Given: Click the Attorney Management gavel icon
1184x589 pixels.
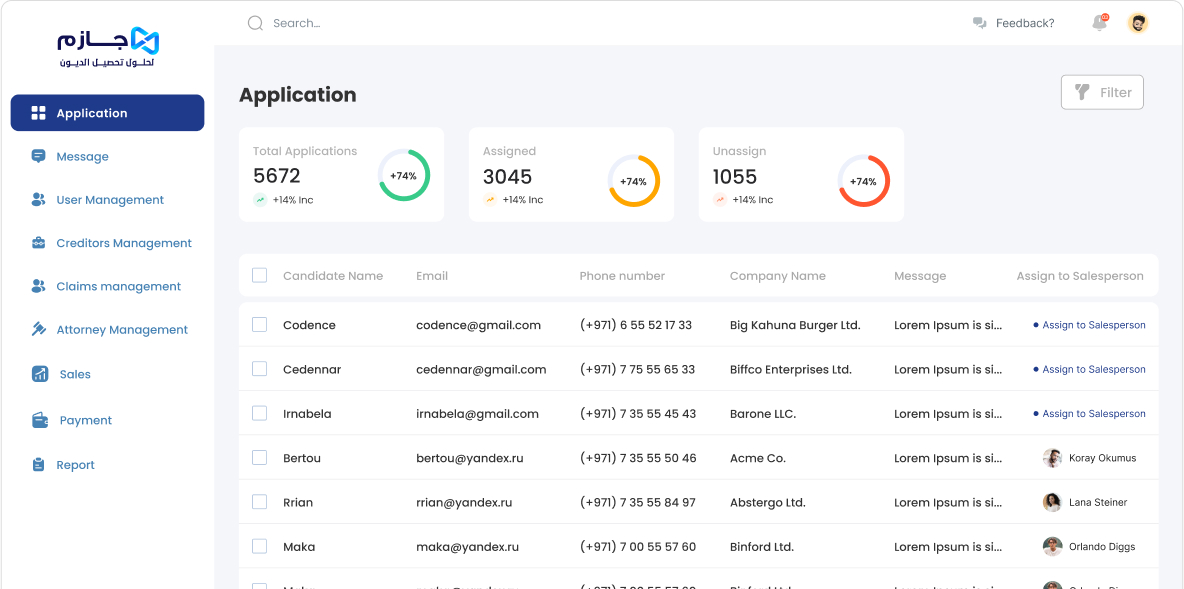Looking at the screenshot, I should (39, 329).
